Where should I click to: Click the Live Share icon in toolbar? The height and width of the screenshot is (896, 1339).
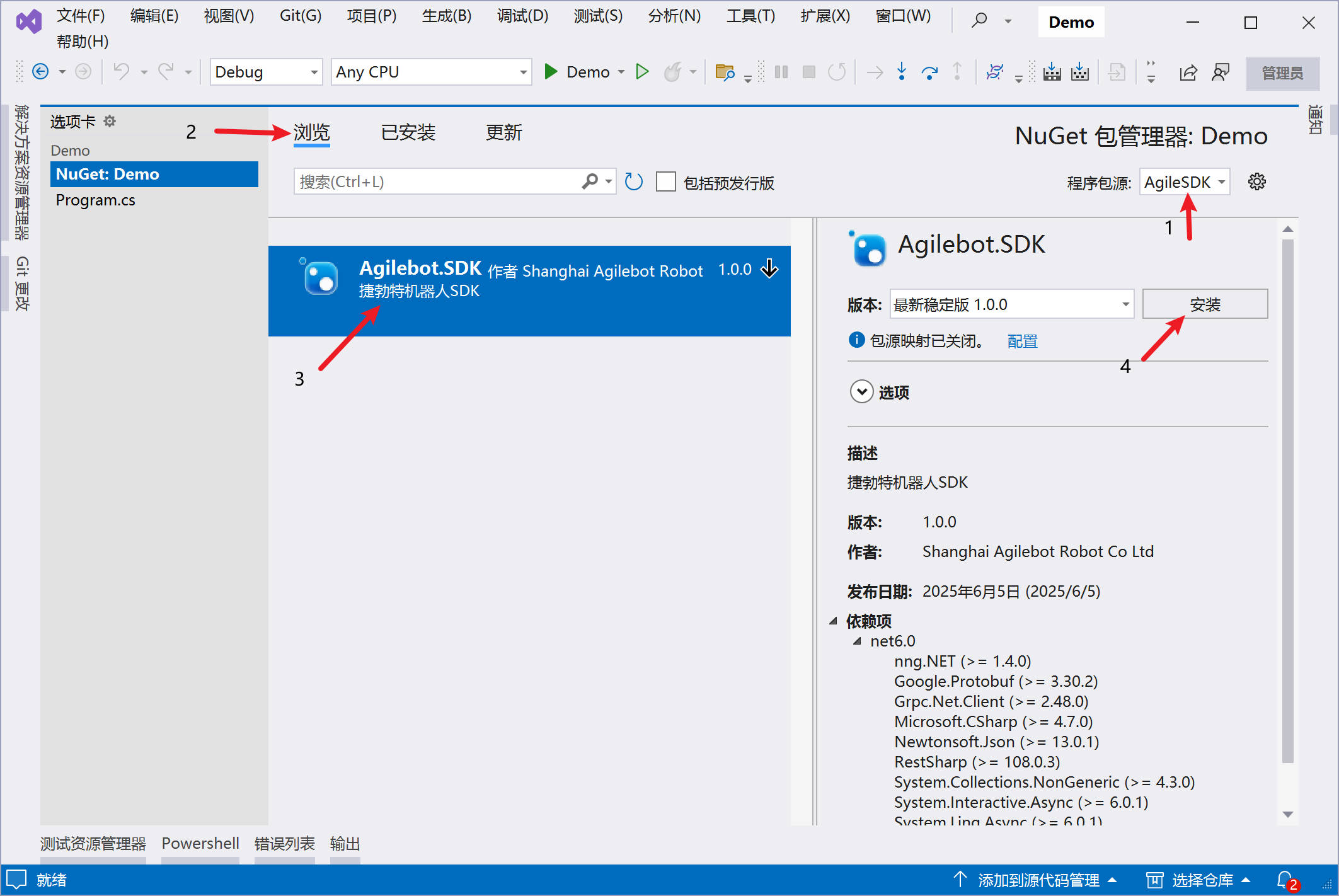point(1188,72)
